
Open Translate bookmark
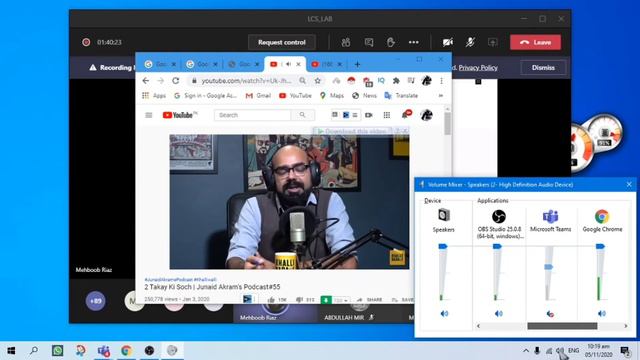pos(401,96)
